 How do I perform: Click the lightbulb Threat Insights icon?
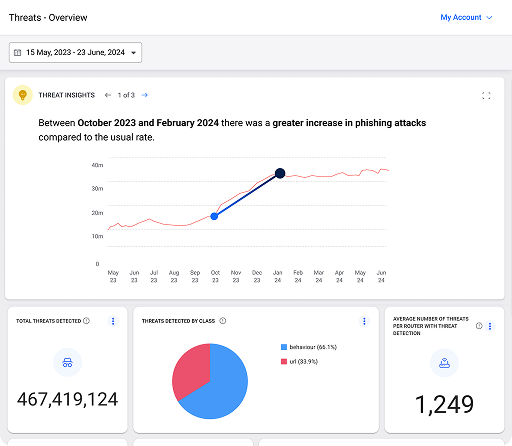pyautogui.click(x=23, y=95)
